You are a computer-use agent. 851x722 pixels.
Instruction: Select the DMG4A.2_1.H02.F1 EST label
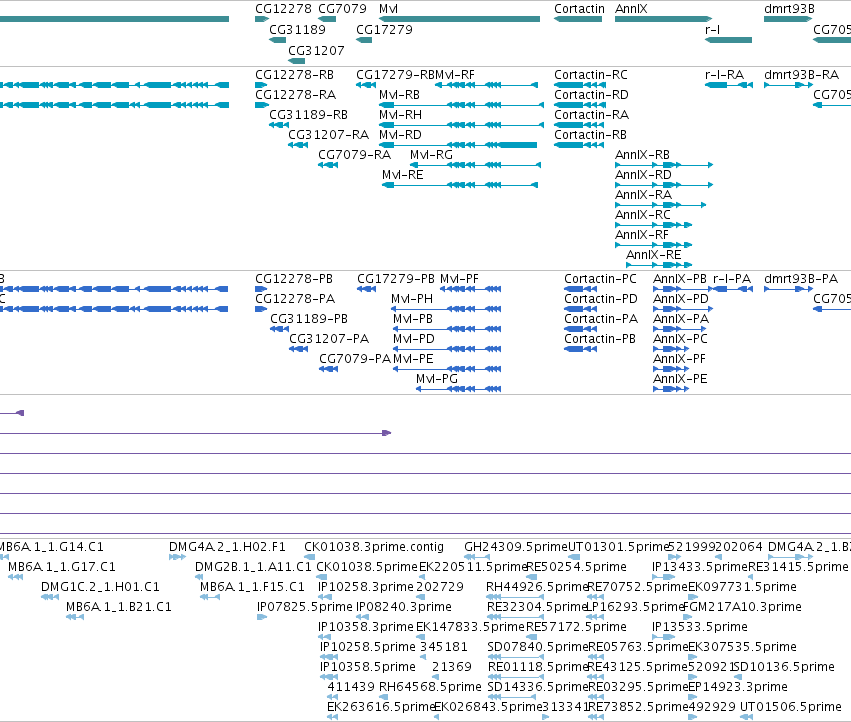coord(227,547)
